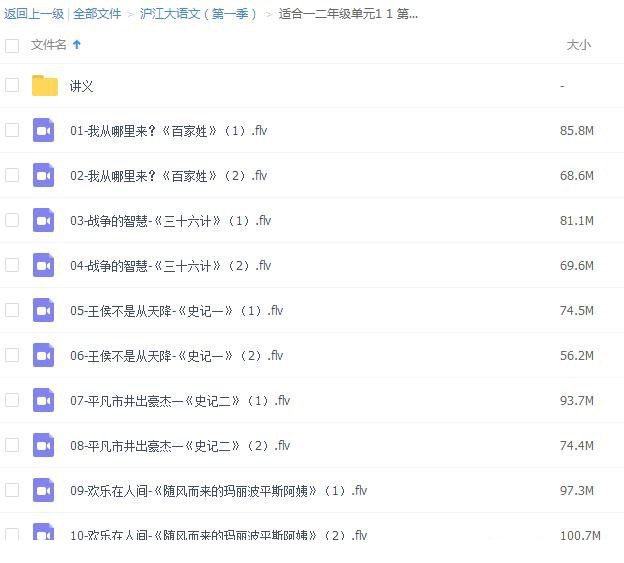Click video icon for 07-平凡市井出豪杰 (1).flv
Screen dimensions: 624x563
click(x=43, y=400)
